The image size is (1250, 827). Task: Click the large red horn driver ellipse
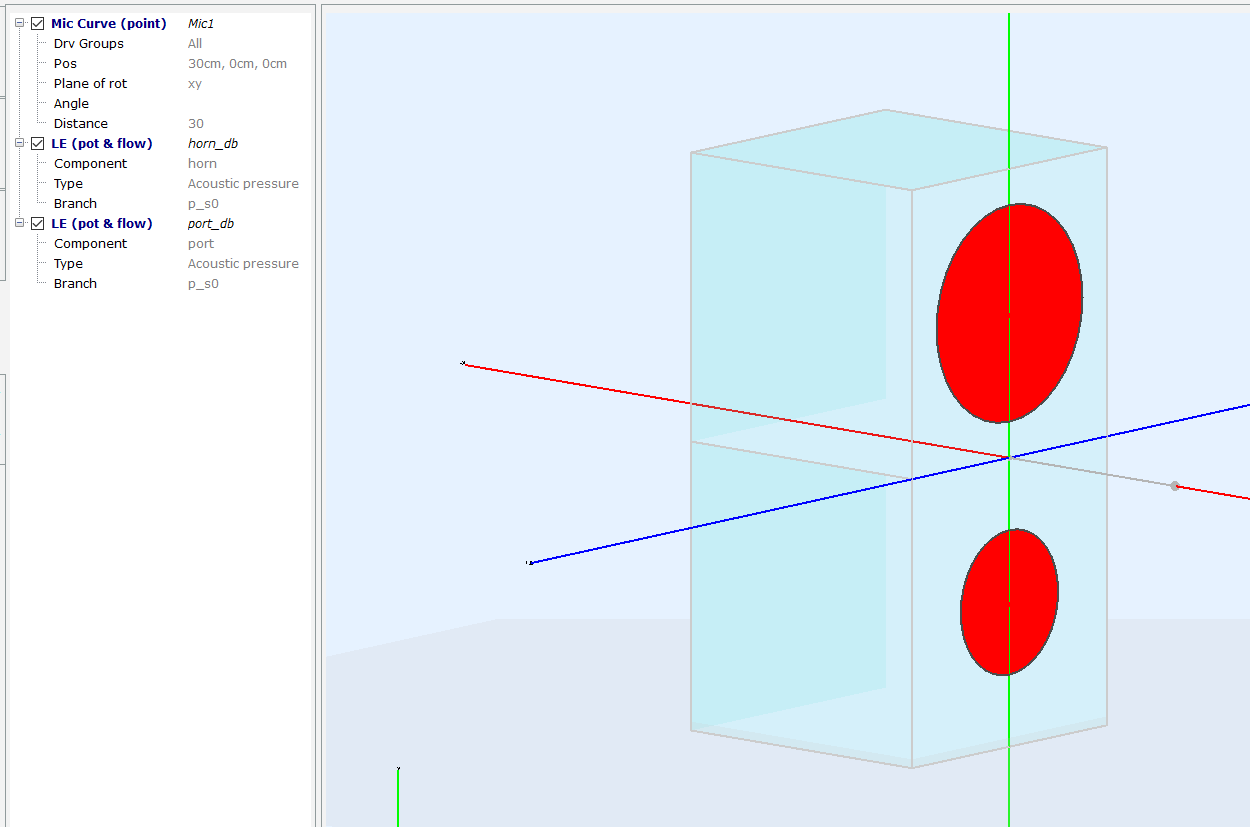pyautogui.click(x=1009, y=313)
